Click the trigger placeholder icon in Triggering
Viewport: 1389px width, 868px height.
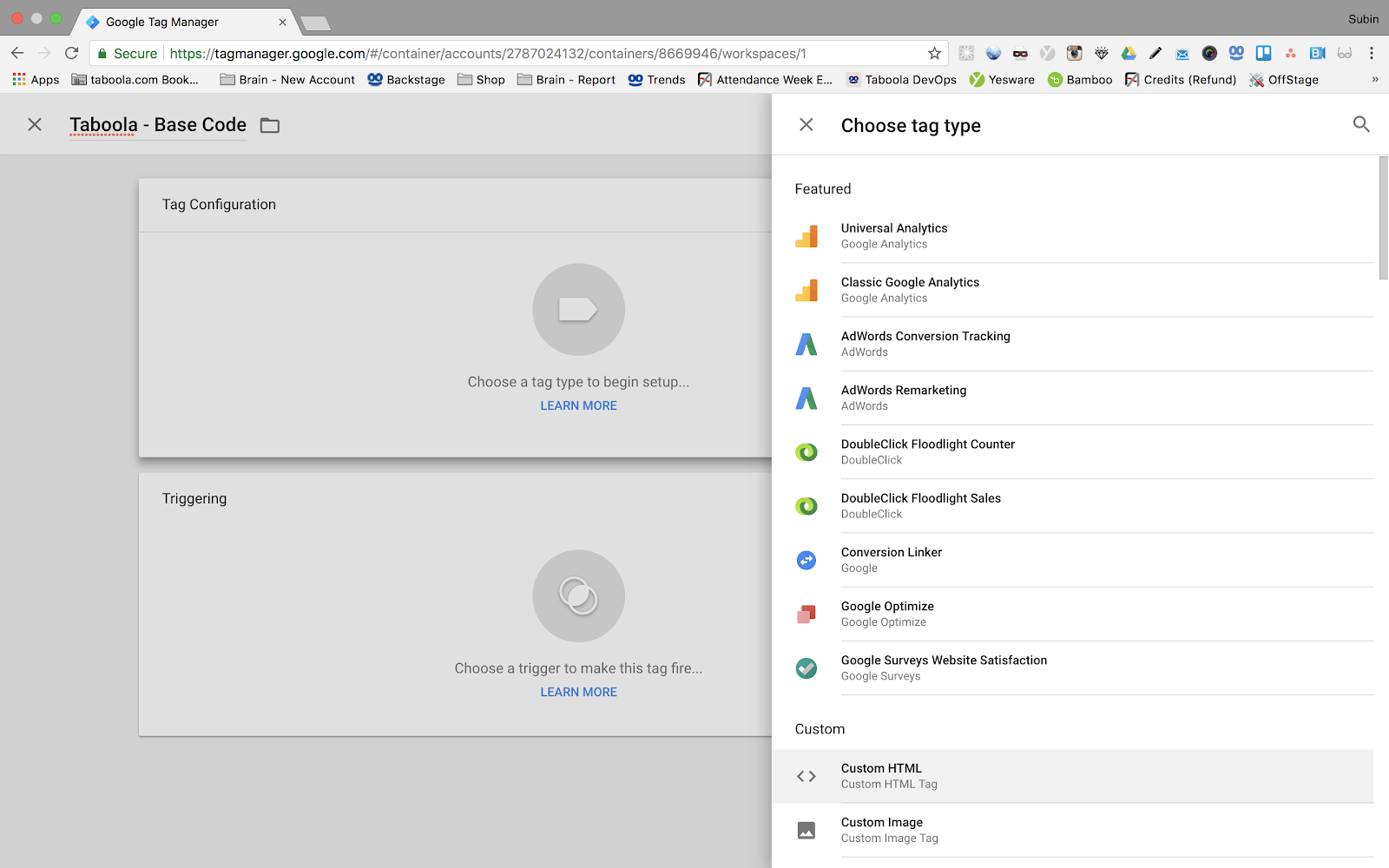click(x=578, y=595)
